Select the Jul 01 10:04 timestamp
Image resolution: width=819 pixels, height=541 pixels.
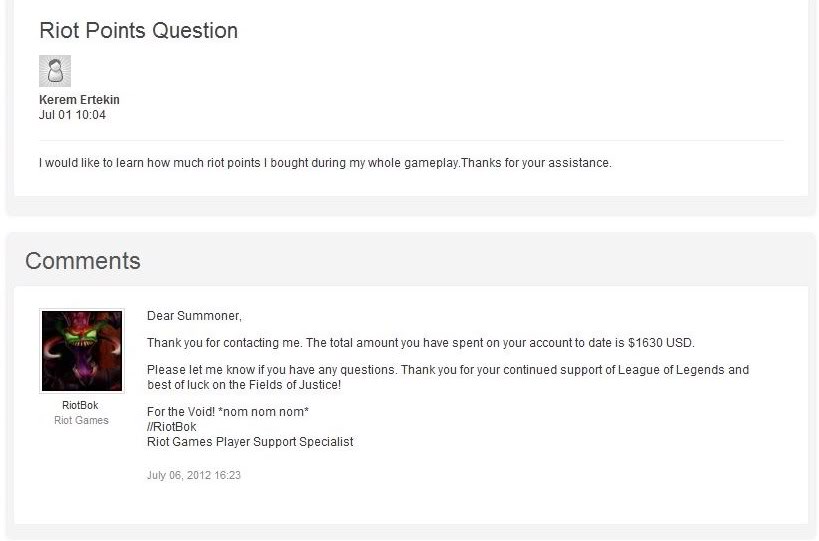pyautogui.click(x=73, y=115)
